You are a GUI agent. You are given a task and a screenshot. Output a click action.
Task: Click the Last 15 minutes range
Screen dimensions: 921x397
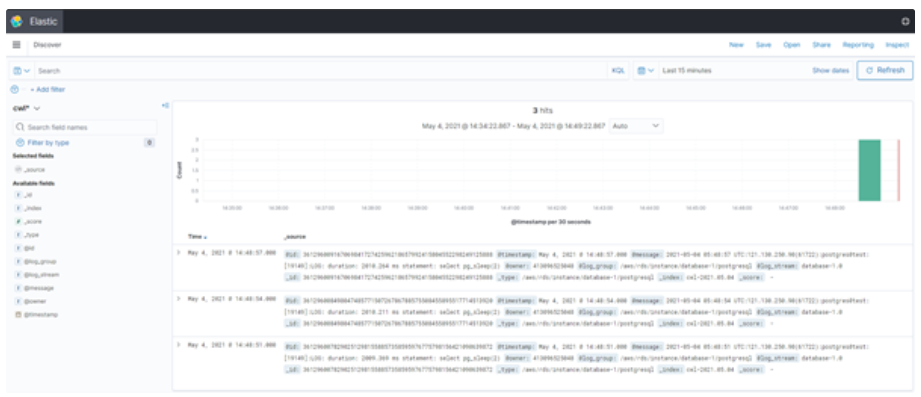687,70
